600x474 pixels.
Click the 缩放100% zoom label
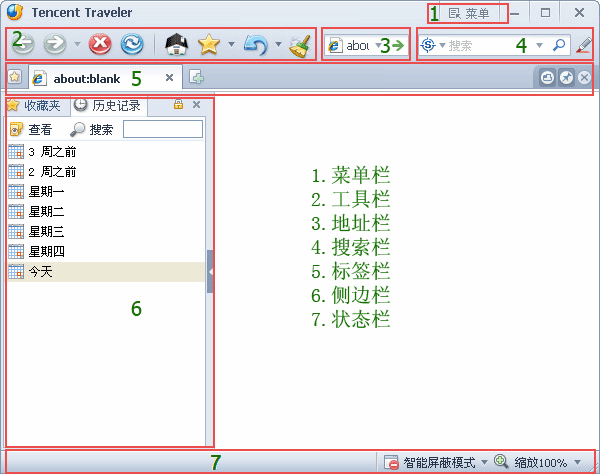[540, 463]
